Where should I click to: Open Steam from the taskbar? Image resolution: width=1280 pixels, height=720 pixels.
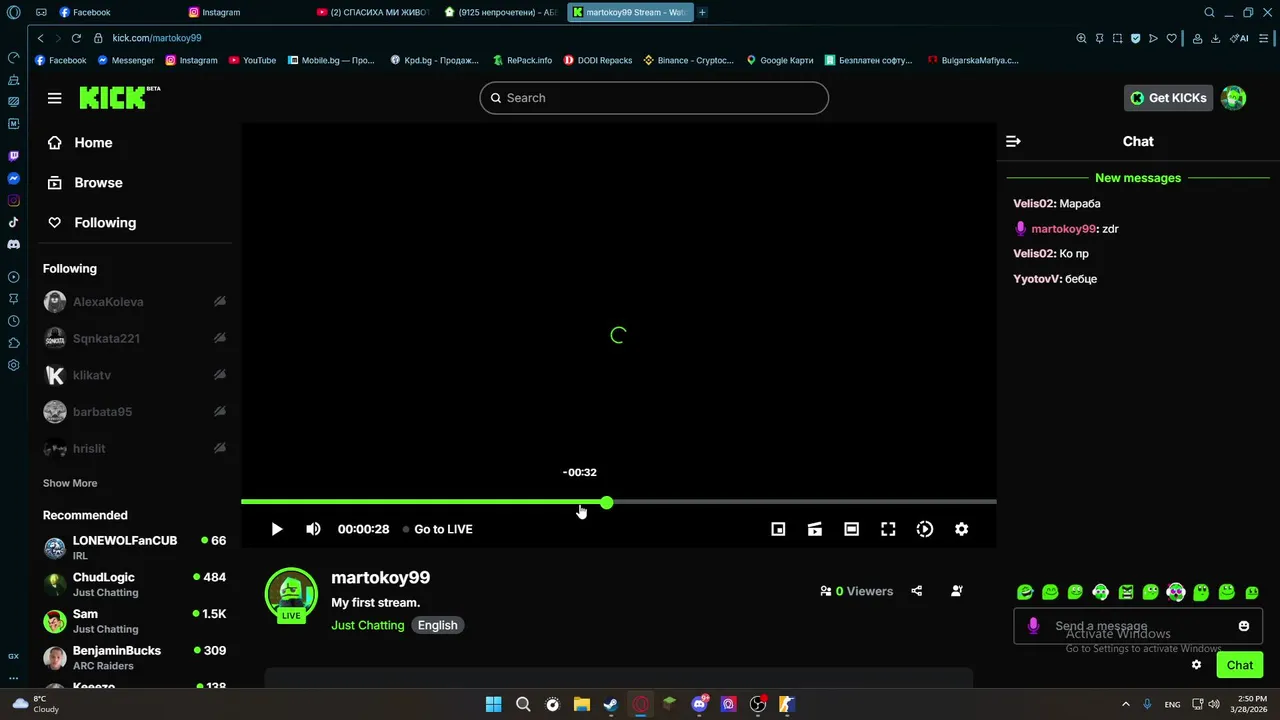click(611, 704)
